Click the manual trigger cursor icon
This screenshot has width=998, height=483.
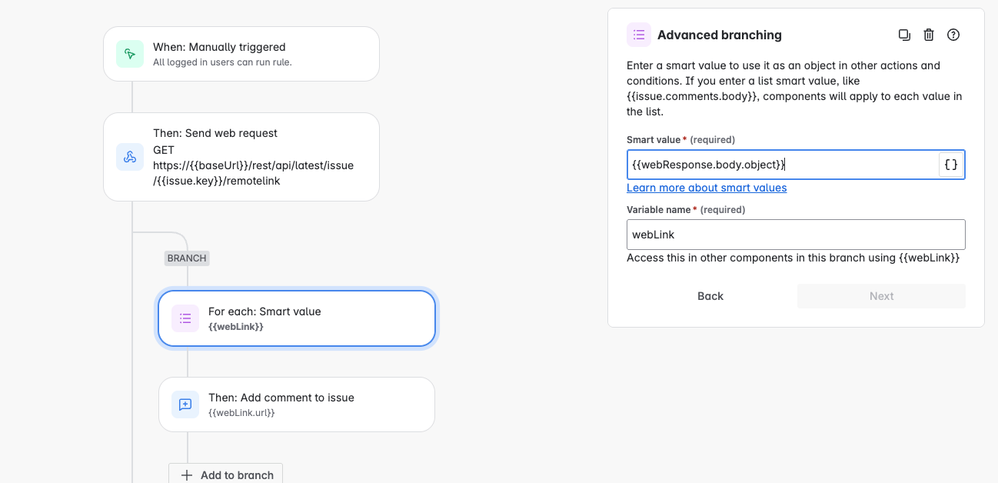(130, 54)
